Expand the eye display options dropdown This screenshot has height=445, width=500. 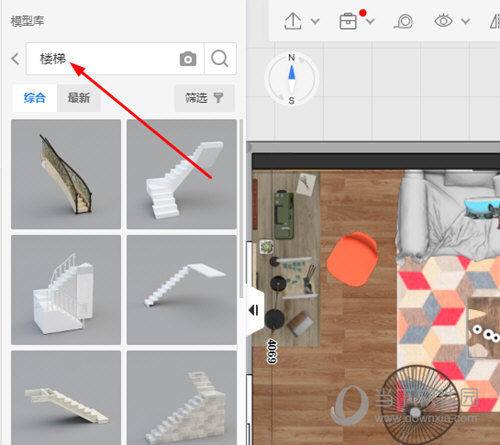point(466,22)
